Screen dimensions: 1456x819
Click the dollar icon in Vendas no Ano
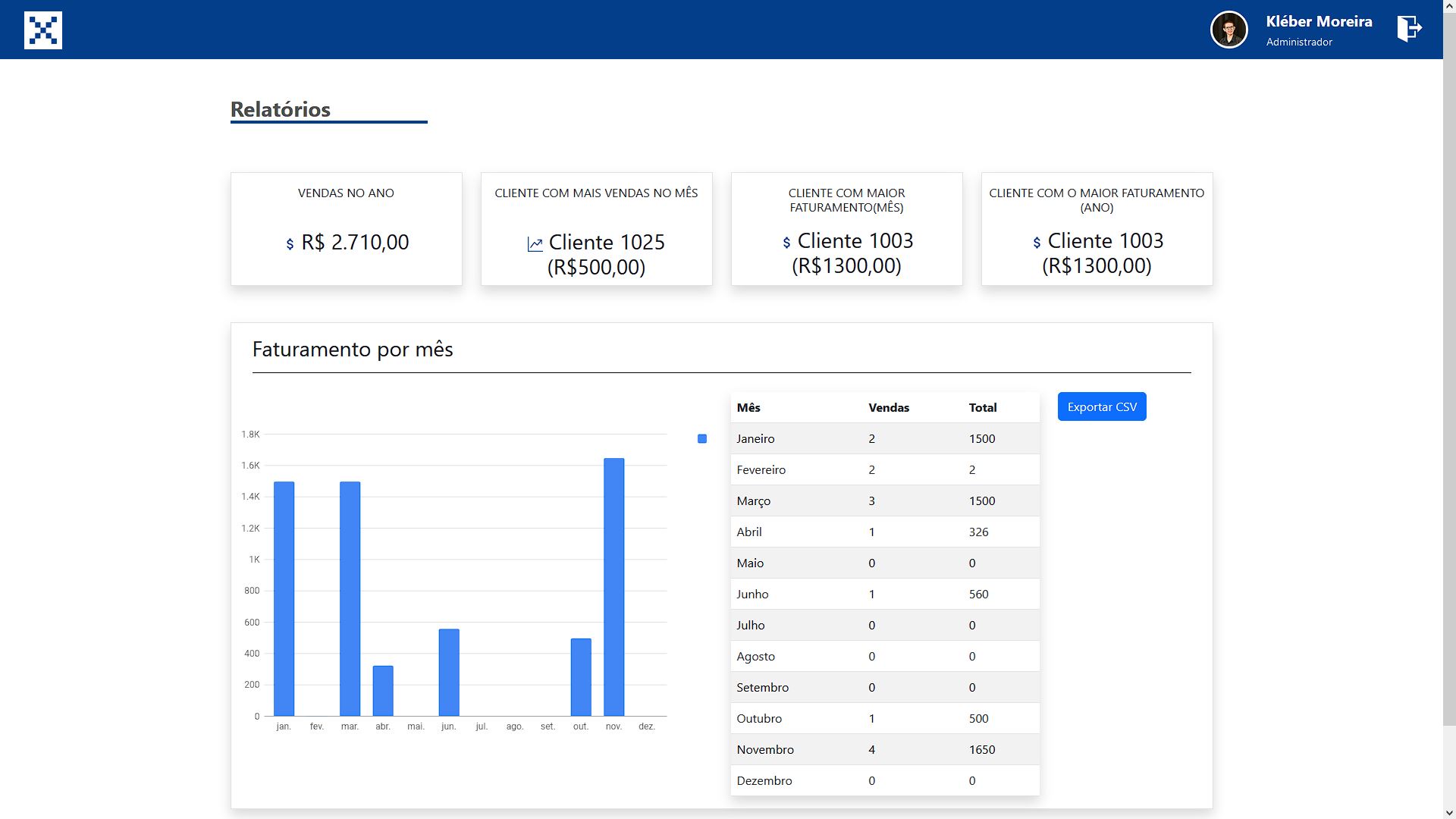click(290, 244)
